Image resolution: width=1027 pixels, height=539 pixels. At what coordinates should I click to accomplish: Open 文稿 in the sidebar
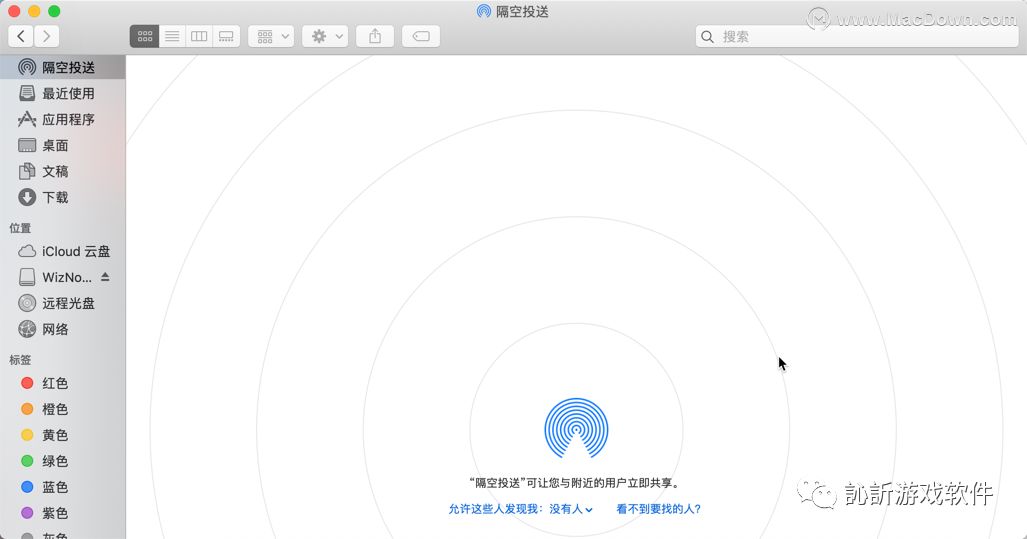tap(62, 172)
